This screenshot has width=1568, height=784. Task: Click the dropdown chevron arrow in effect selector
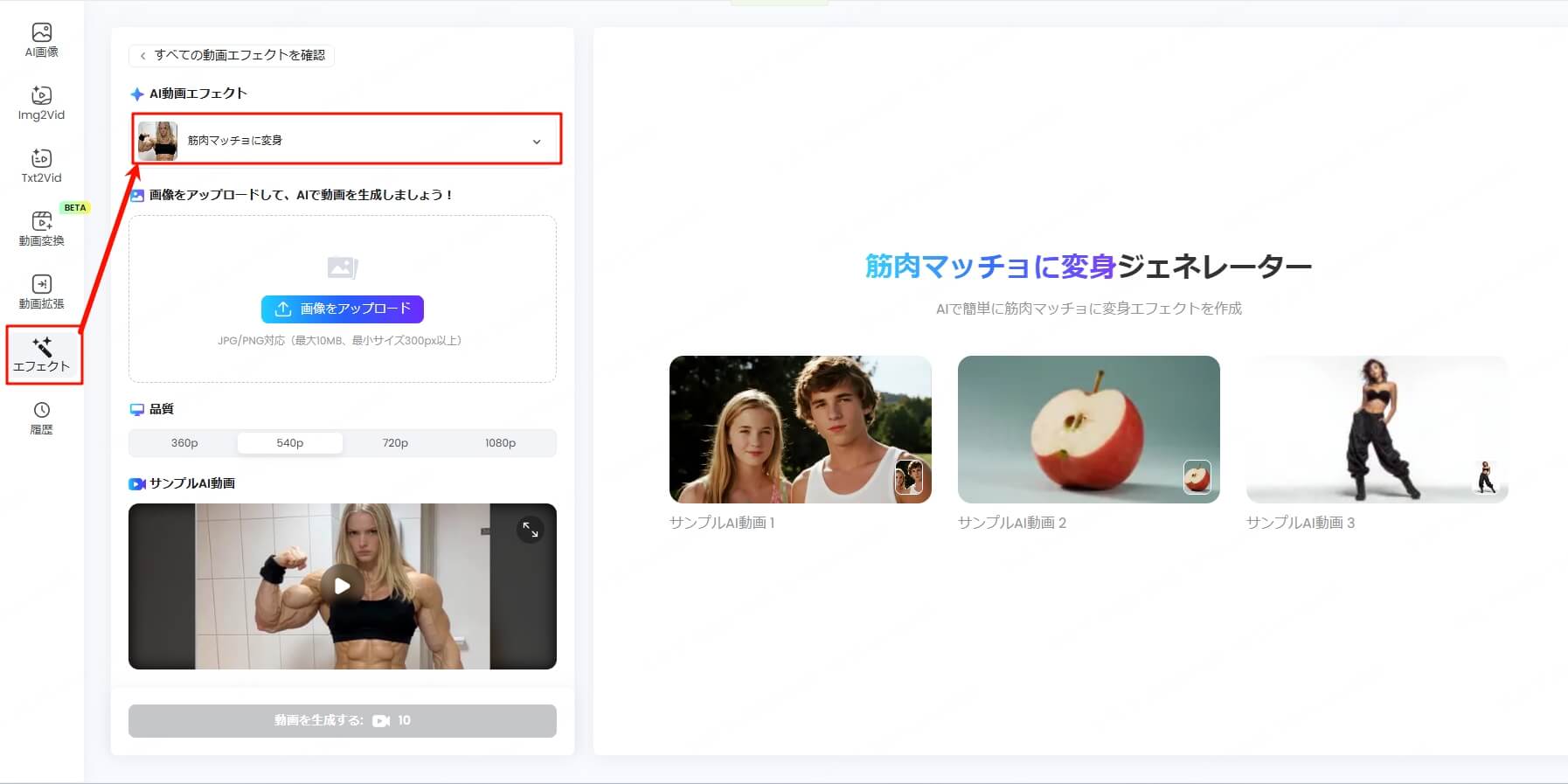tap(537, 142)
